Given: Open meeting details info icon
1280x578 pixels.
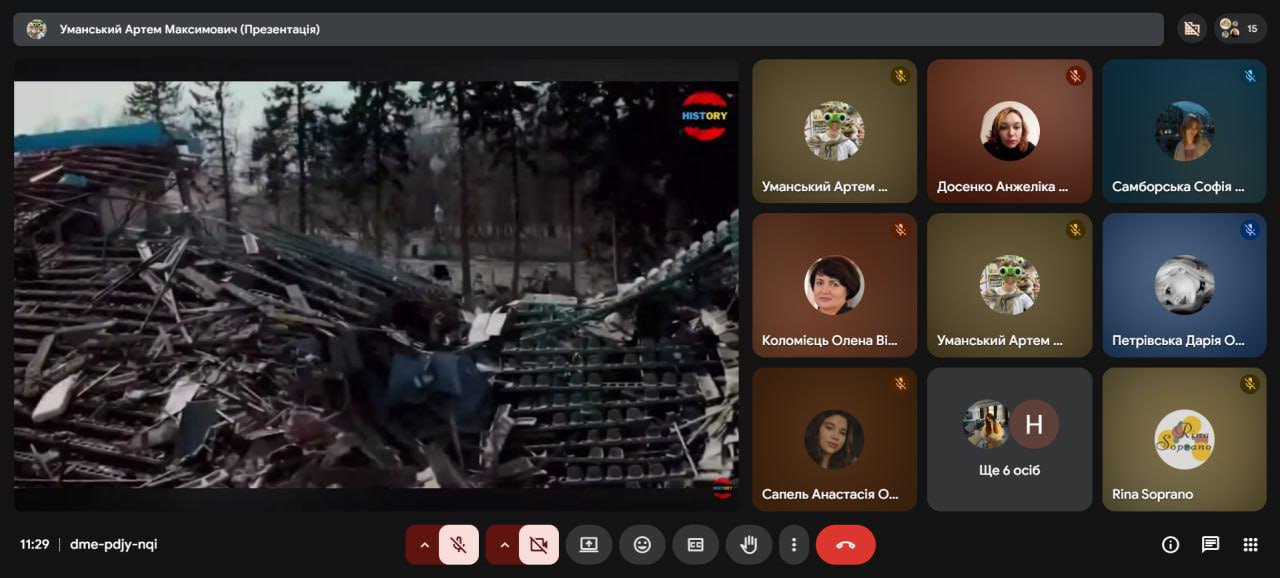Looking at the screenshot, I should click(x=1170, y=545).
